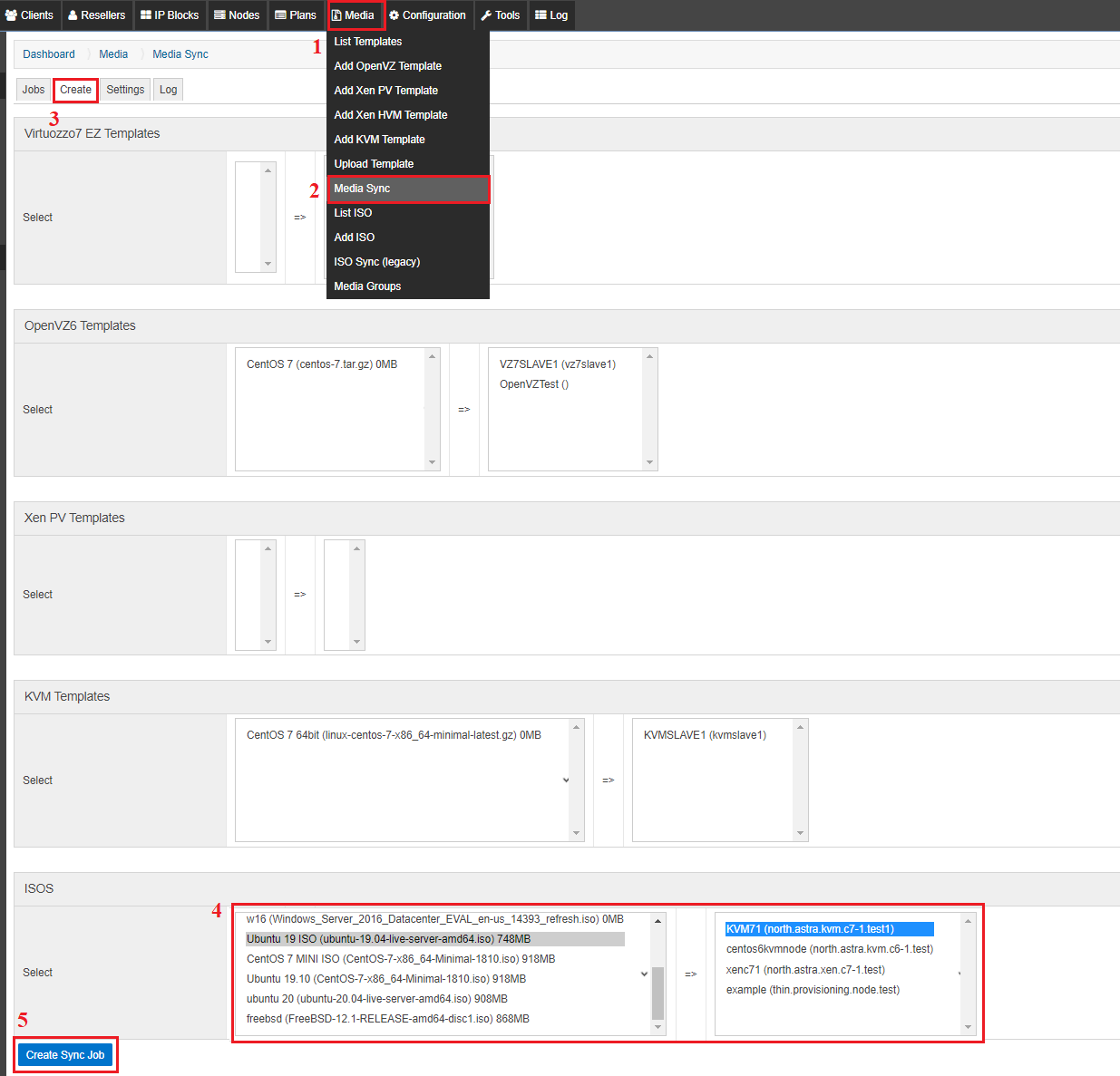Open the Tools menu
The image size is (1120, 1076).
click(x=501, y=15)
